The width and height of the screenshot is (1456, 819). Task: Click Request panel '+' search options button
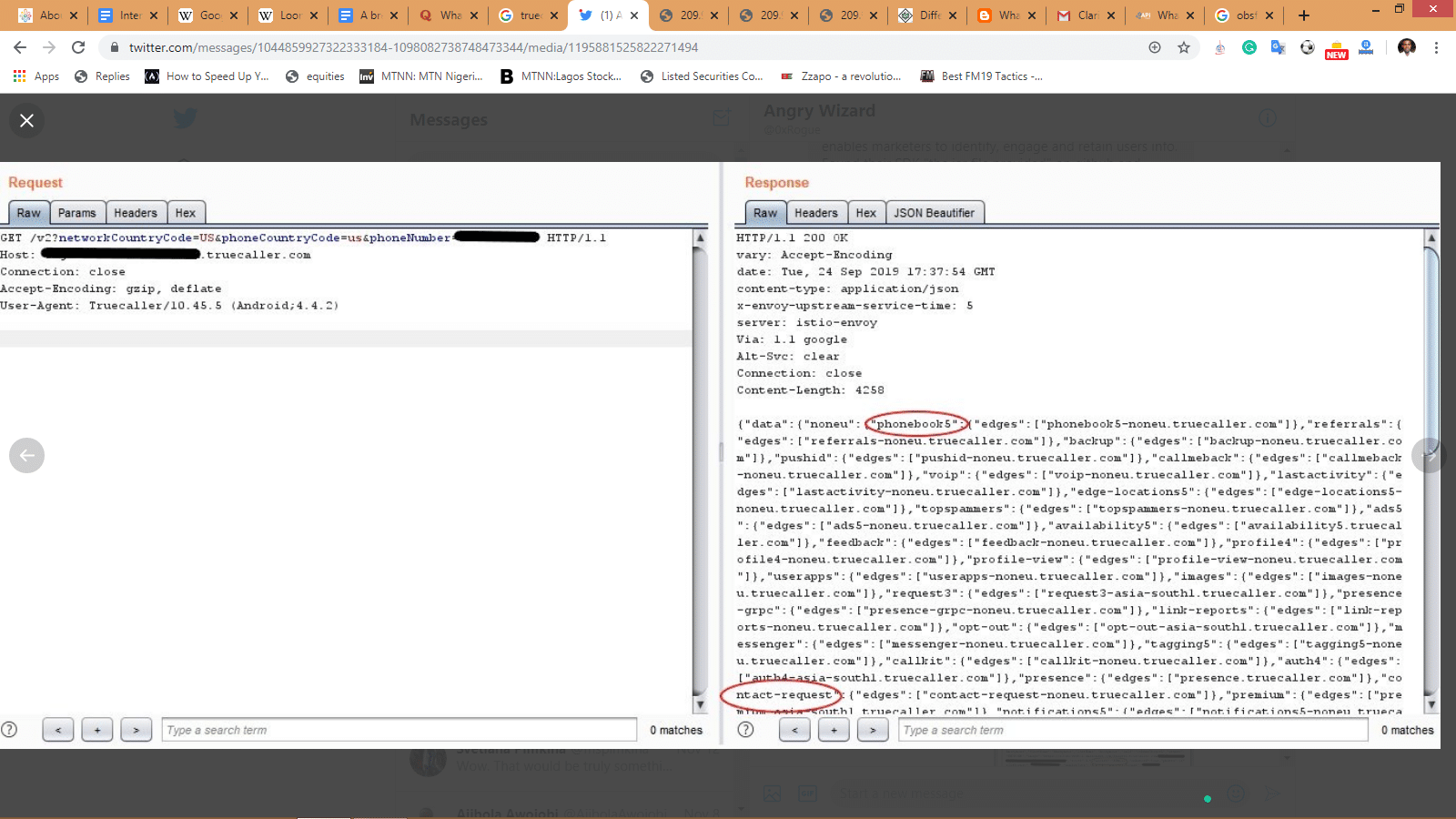97,730
